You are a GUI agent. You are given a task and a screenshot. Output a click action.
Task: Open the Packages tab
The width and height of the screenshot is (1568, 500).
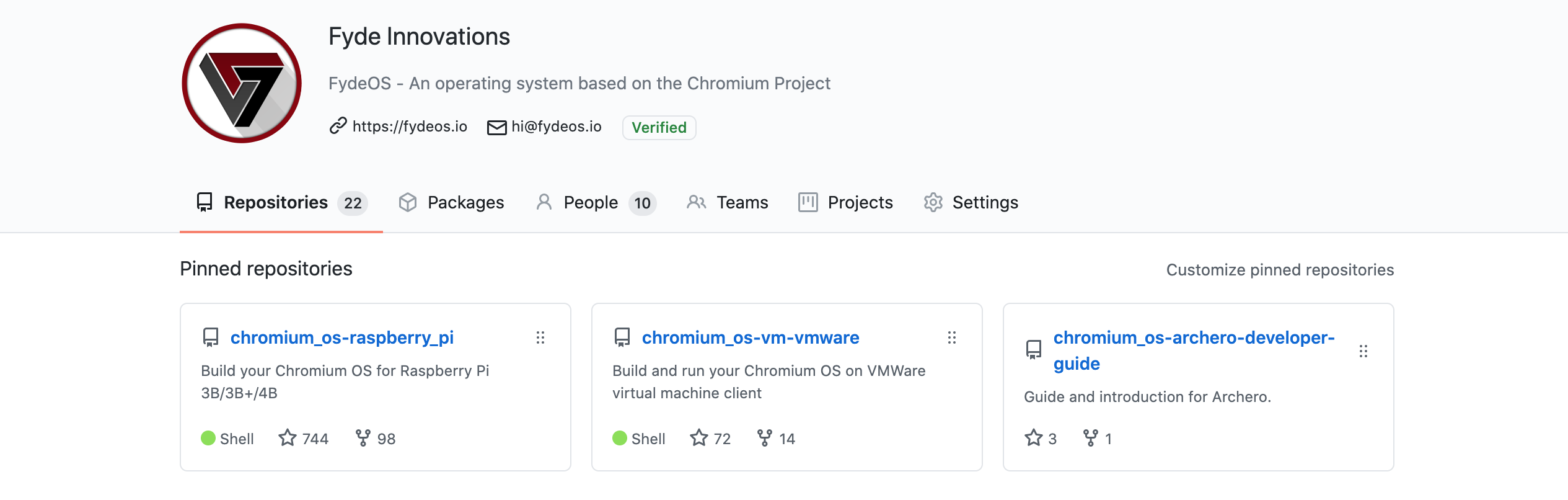click(465, 203)
